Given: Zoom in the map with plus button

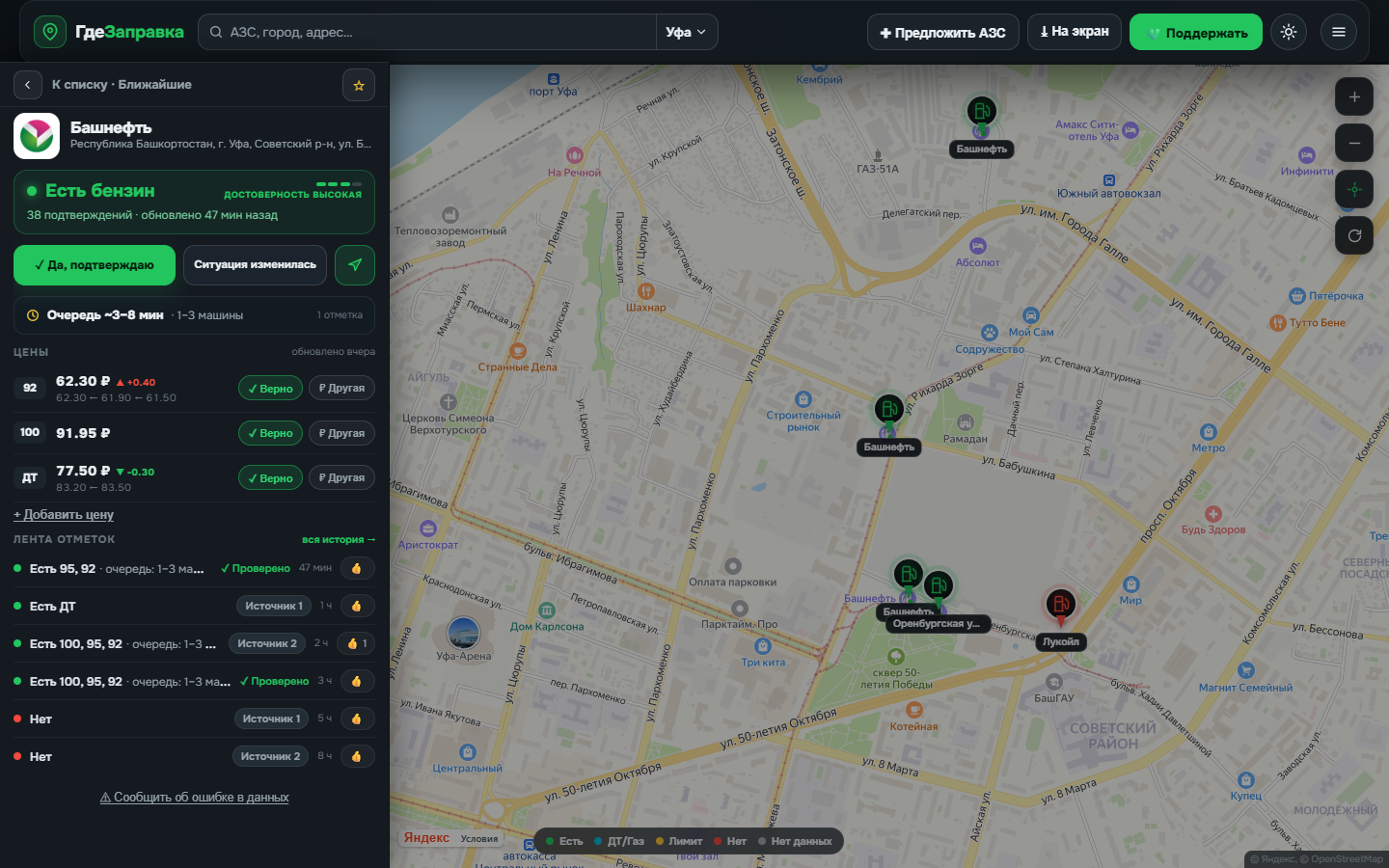Looking at the screenshot, I should pos(1354,96).
